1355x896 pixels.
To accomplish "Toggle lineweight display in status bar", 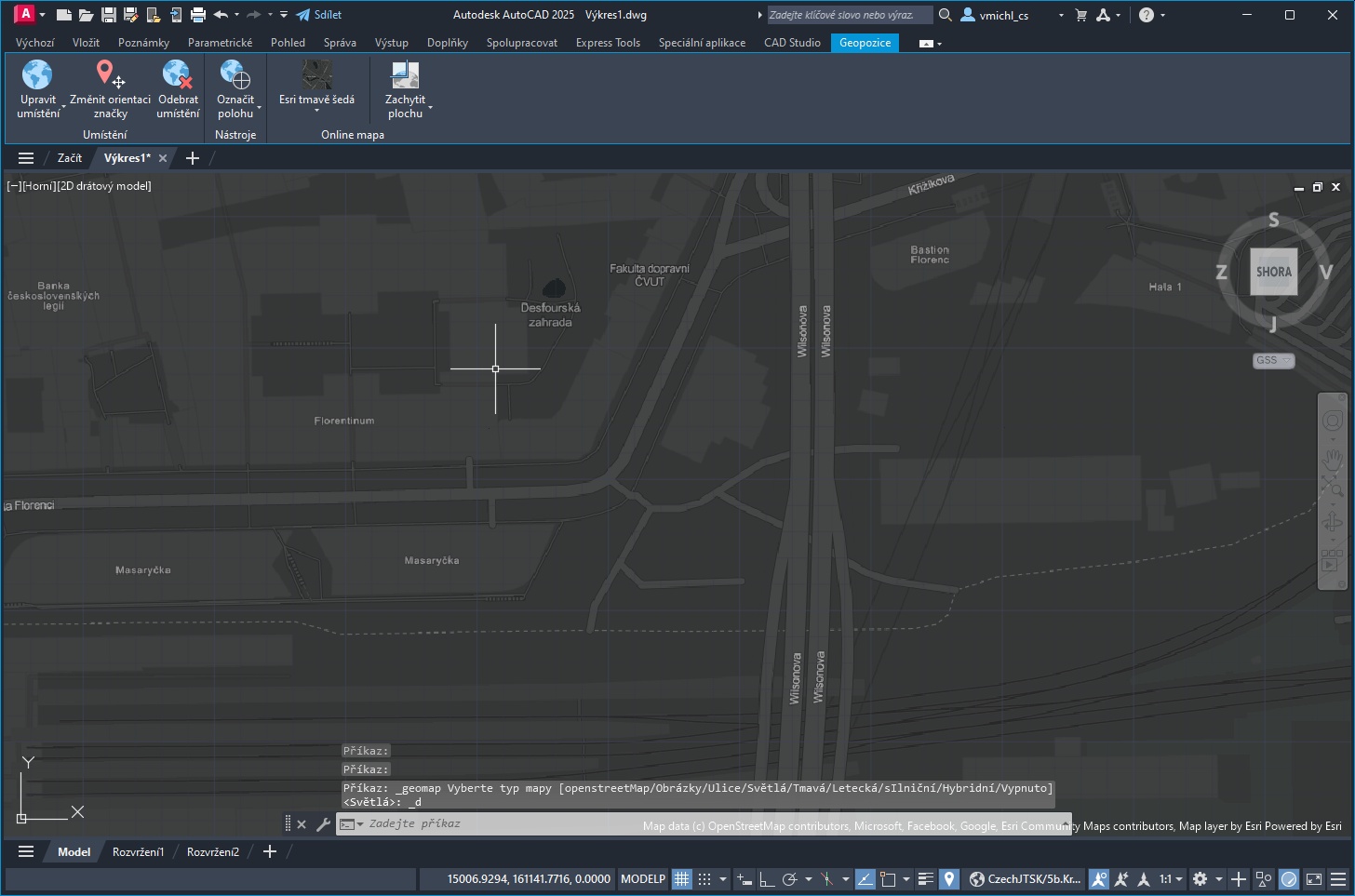I will 925,879.
